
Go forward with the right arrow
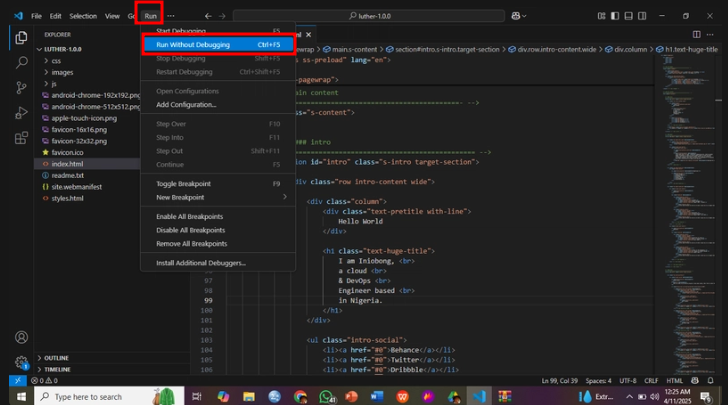222,16
